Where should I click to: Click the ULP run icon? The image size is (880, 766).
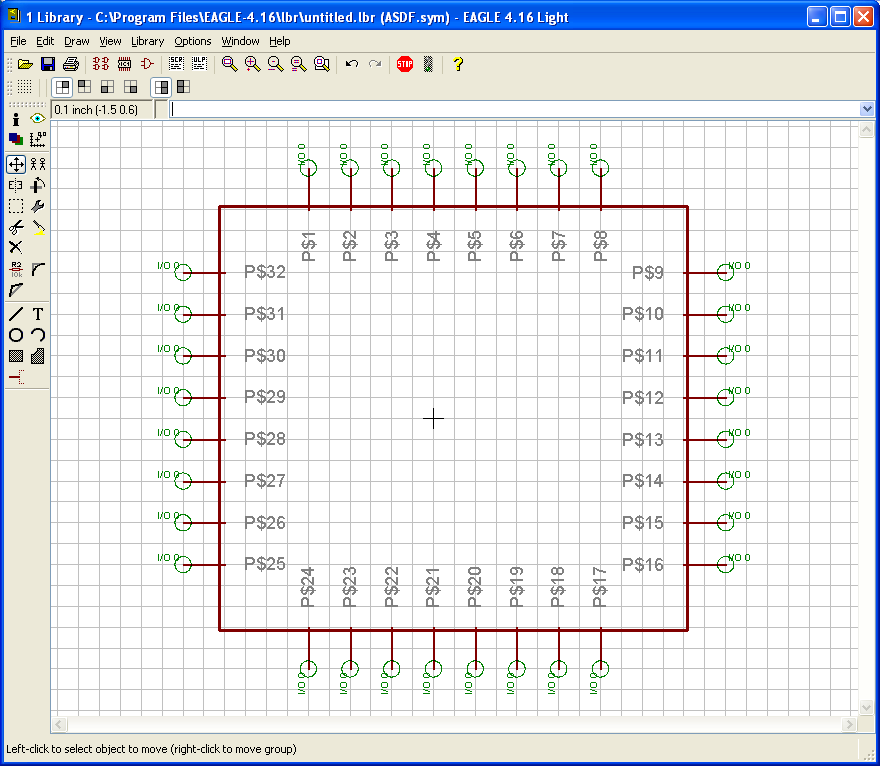pyautogui.click(x=199, y=64)
